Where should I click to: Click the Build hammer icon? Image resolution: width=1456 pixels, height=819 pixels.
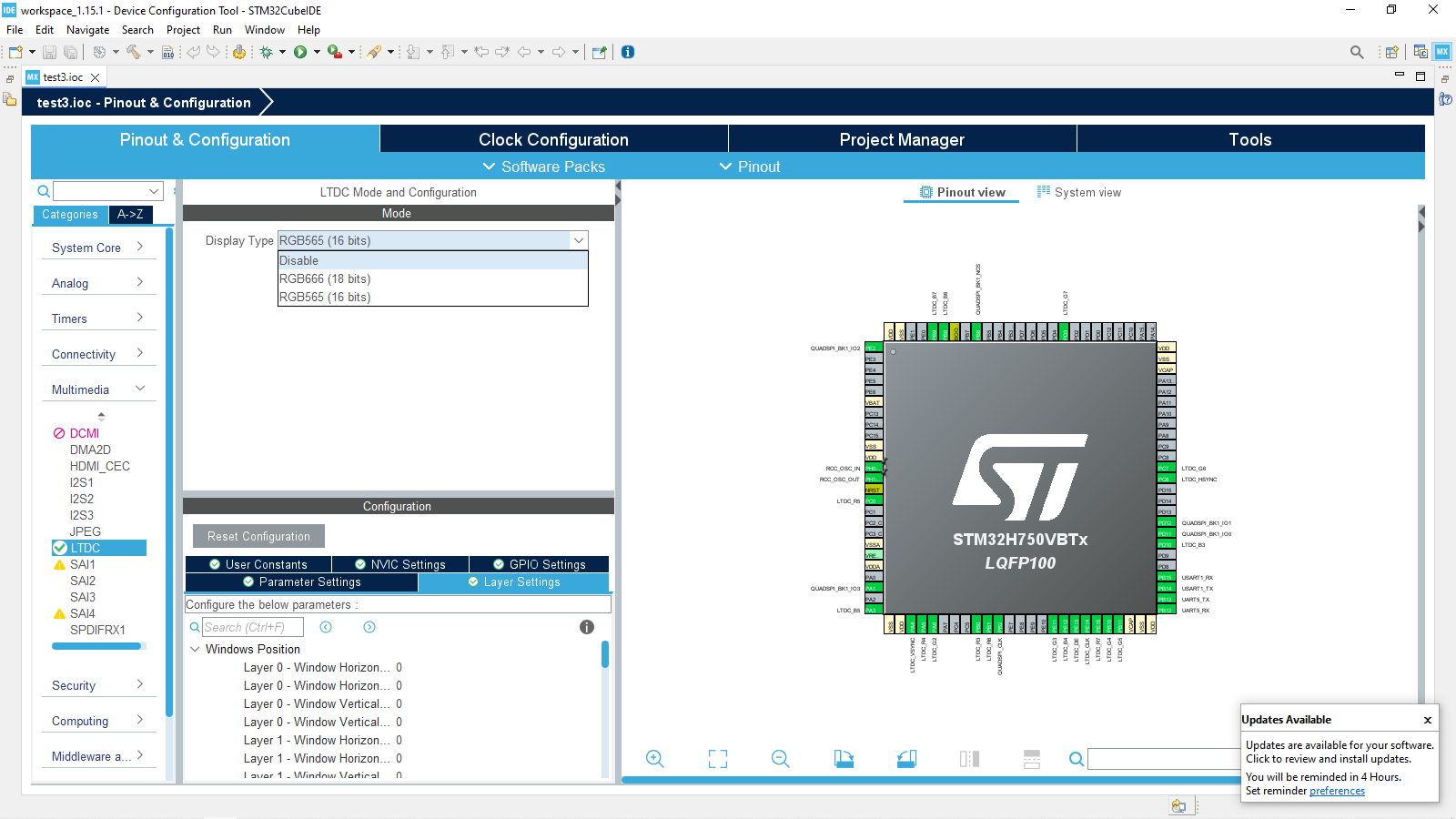[x=133, y=52]
